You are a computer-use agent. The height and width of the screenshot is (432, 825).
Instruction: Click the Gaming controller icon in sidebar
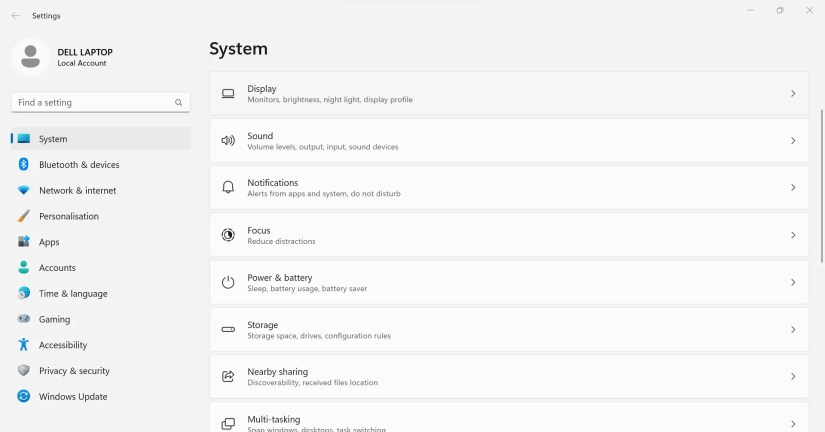[x=23, y=319]
